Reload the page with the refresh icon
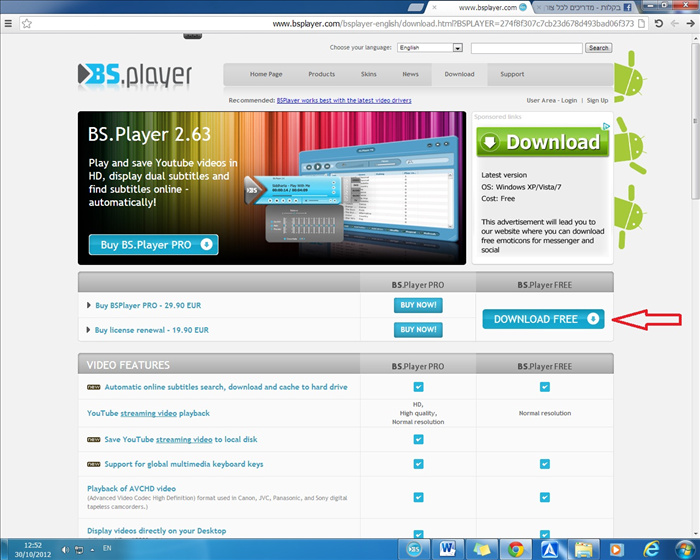Viewport: 700px width, 560px height. (658, 23)
